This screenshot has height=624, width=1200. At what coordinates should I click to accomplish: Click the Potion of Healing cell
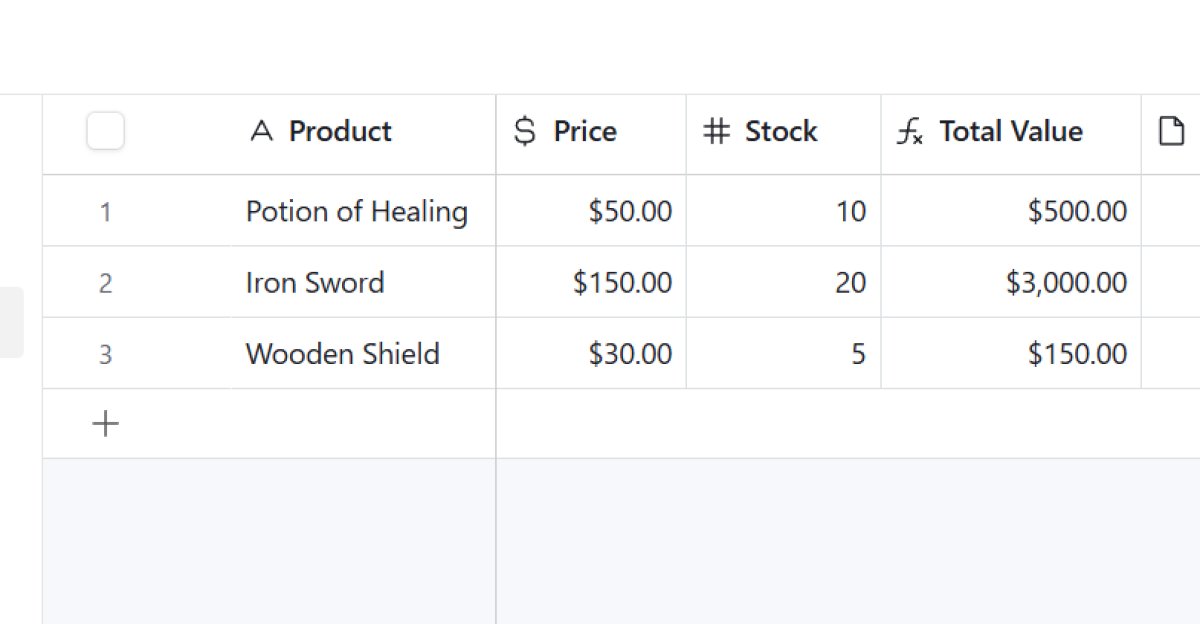357,212
